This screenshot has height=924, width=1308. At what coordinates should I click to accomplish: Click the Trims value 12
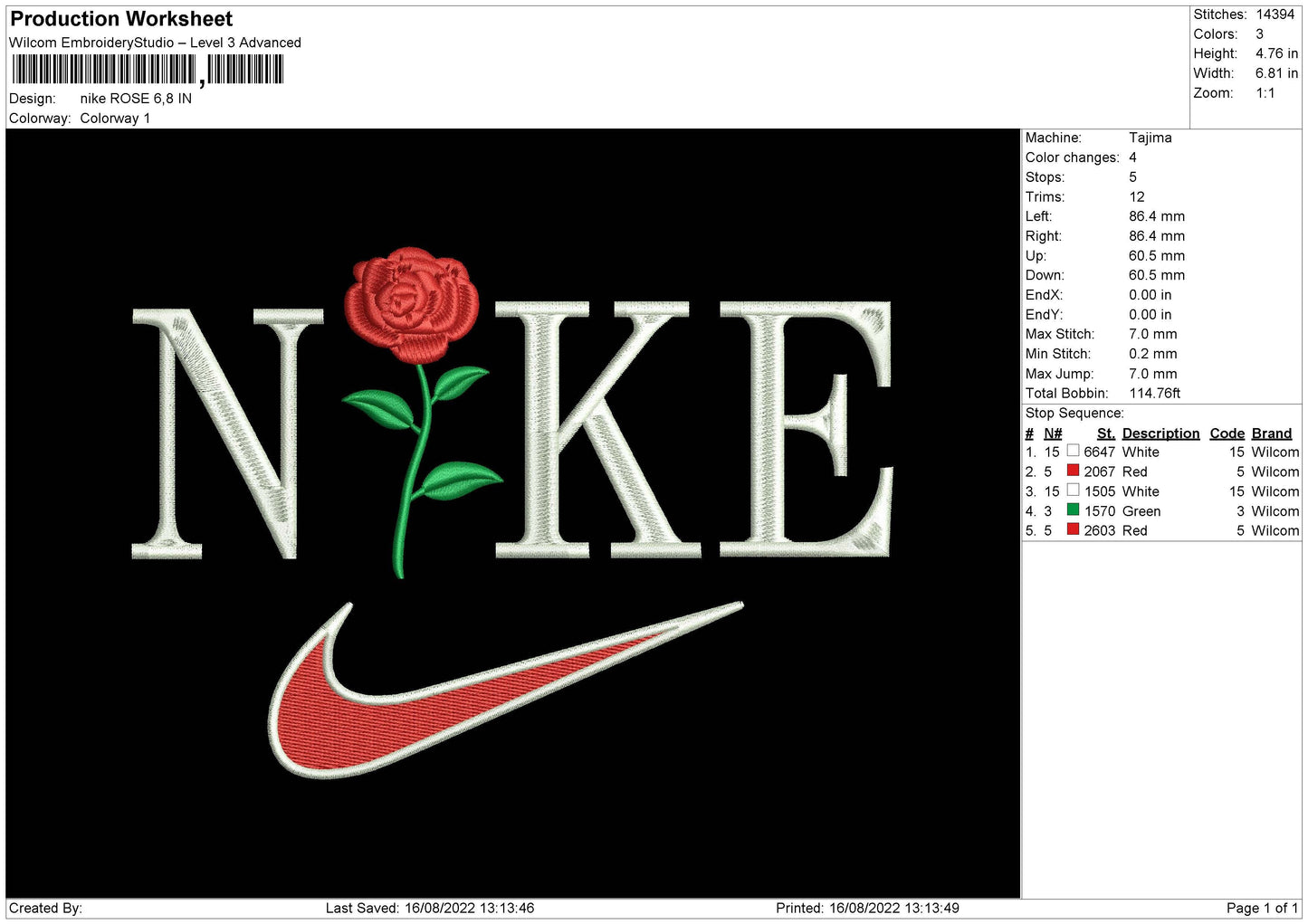(x=1137, y=197)
